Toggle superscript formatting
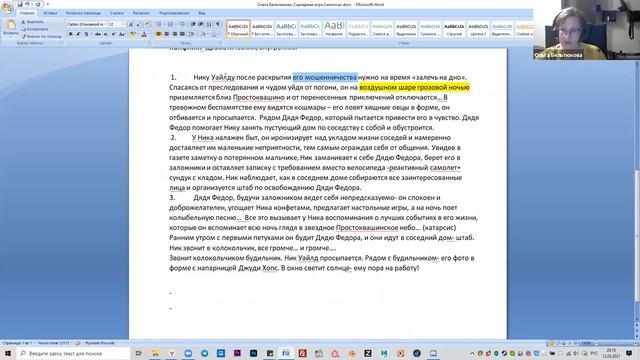Screen dimensions: 640x360 113,34
